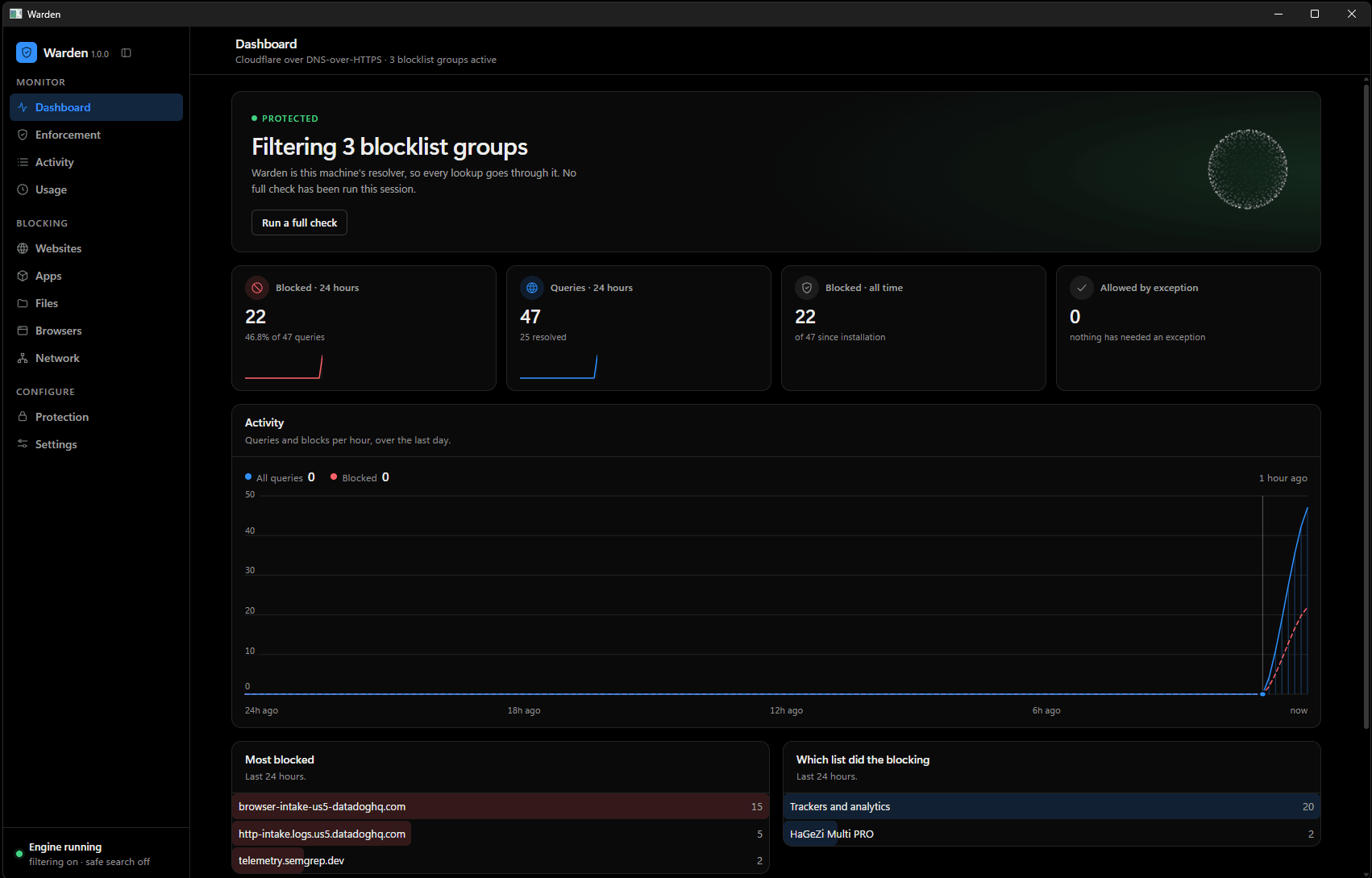Click the Protection lock icon in sidebar
This screenshot has height=878, width=1372.
(23, 417)
